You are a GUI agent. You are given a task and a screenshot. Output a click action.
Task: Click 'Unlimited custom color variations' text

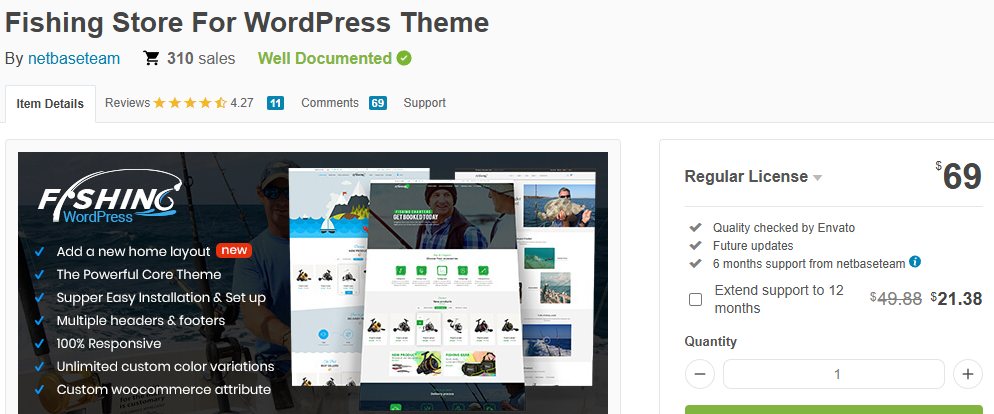pos(165,366)
